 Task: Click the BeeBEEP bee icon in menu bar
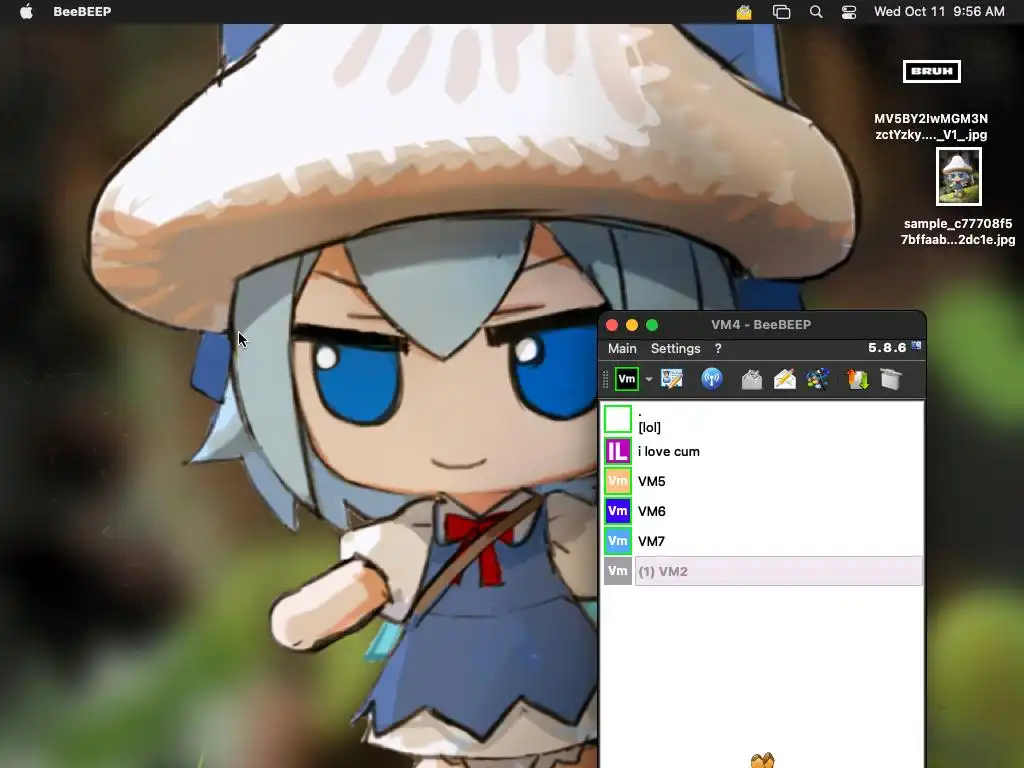click(744, 12)
